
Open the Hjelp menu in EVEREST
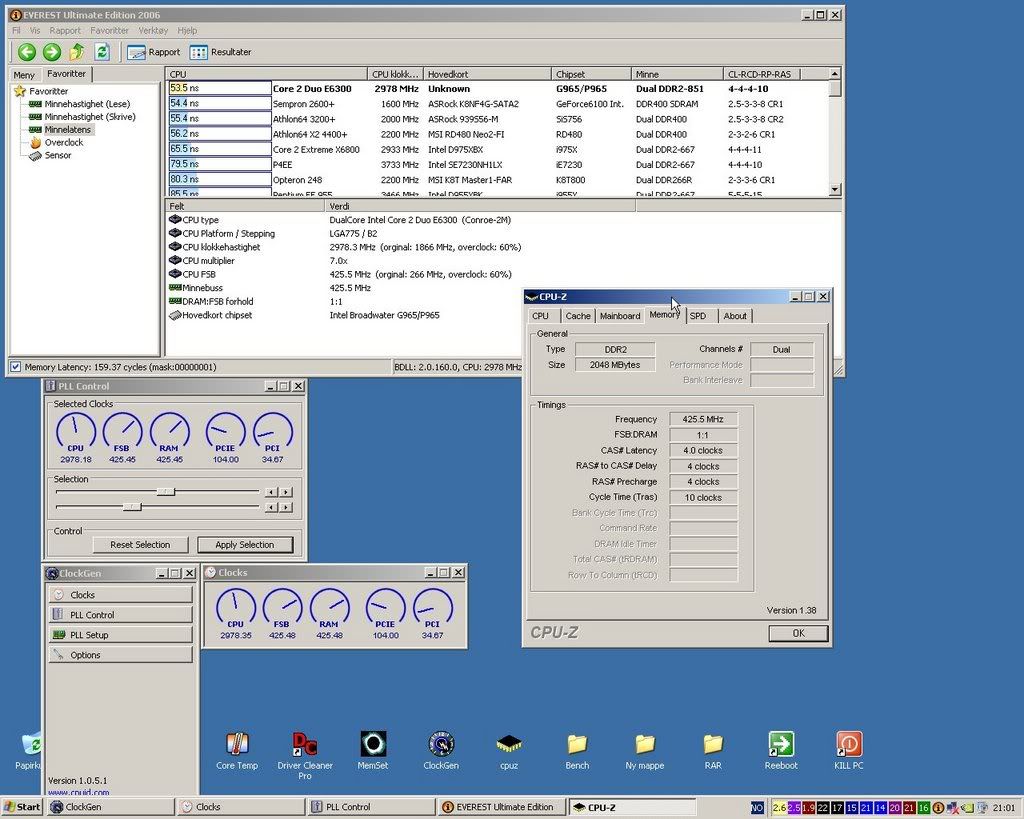(187, 30)
